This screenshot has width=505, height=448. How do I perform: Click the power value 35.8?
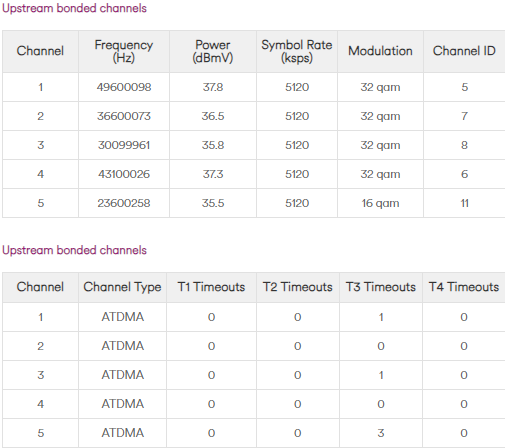pyautogui.click(x=213, y=145)
